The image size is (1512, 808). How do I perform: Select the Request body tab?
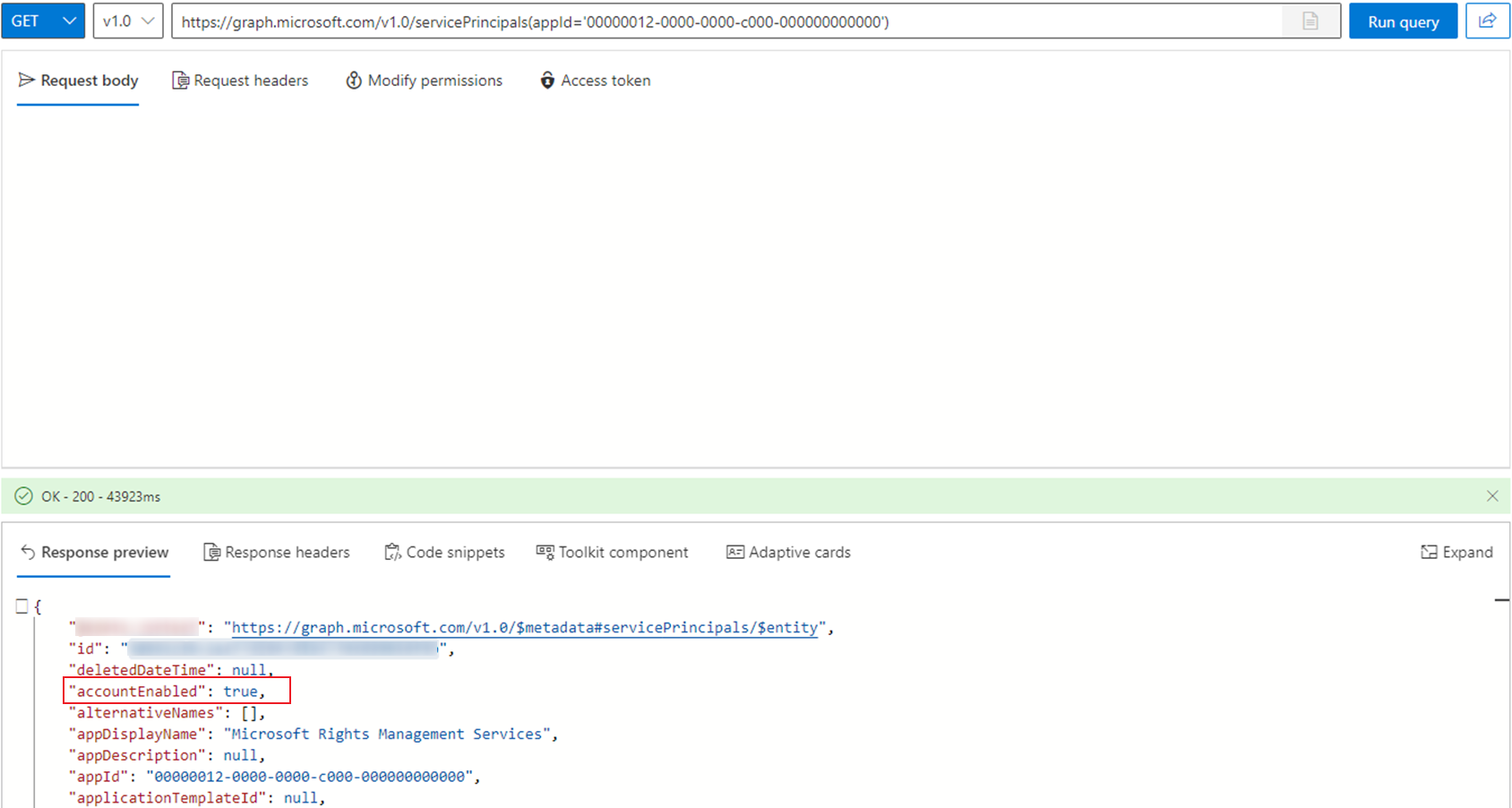(79, 81)
